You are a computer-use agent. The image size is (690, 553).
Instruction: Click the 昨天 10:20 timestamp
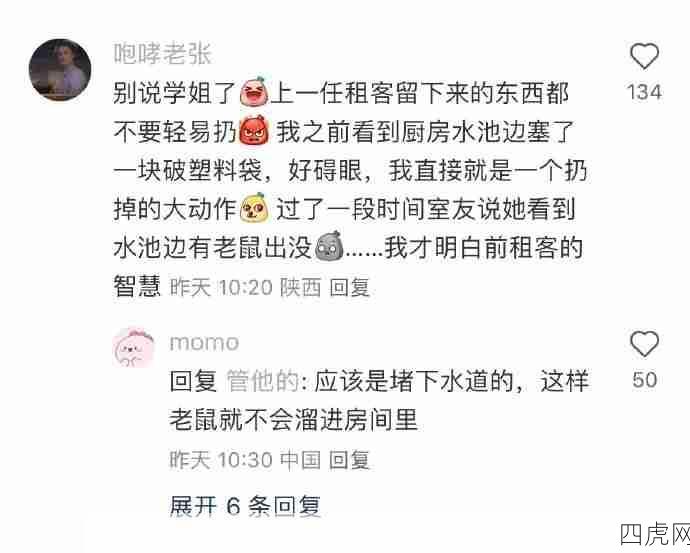pos(221,287)
